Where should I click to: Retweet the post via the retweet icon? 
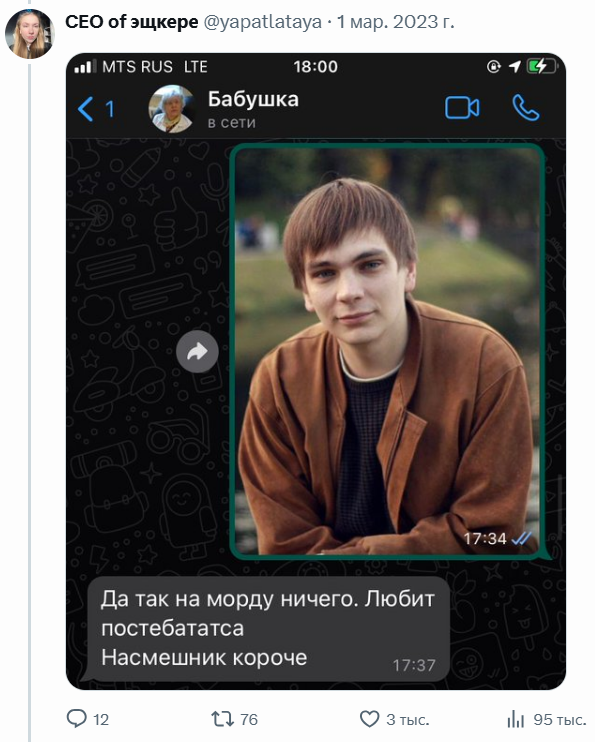[x=222, y=719]
